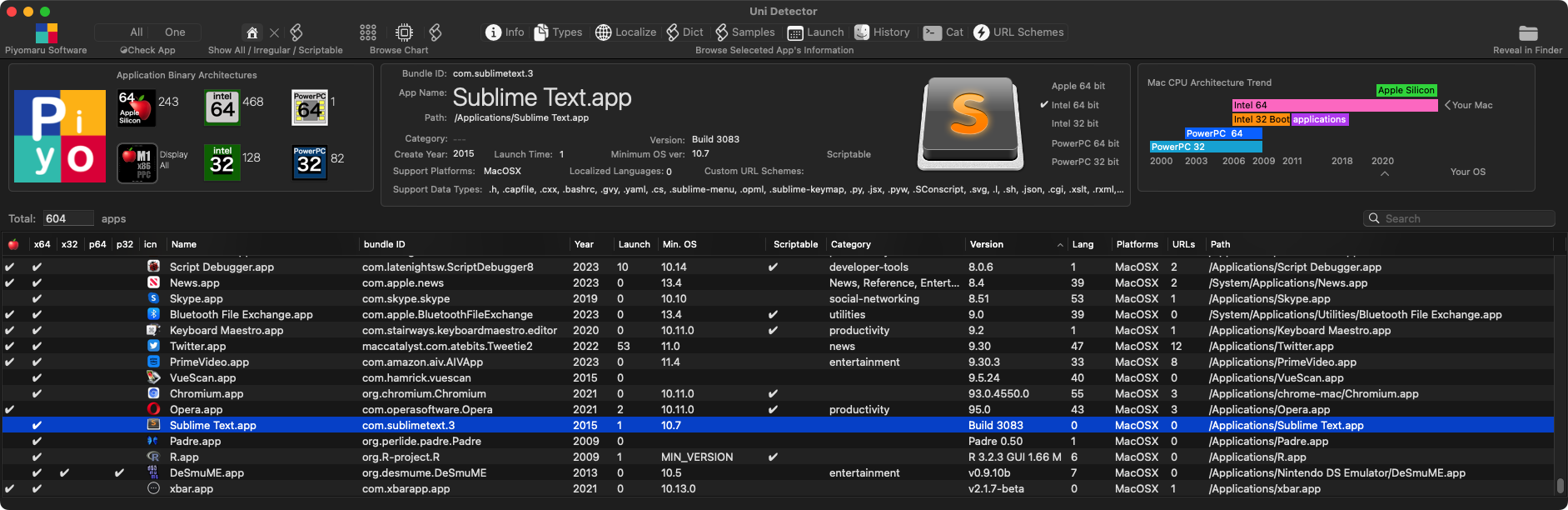This screenshot has width=1568, height=510.
Task: Select Chromium.app in the list
Action: tap(207, 394)
